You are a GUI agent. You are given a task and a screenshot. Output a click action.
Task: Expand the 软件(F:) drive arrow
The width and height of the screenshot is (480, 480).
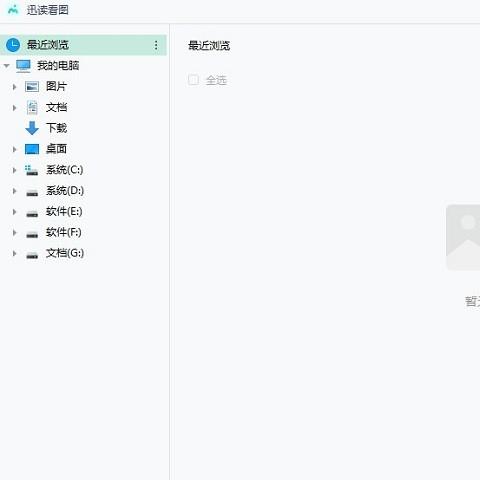click(14, 233)
